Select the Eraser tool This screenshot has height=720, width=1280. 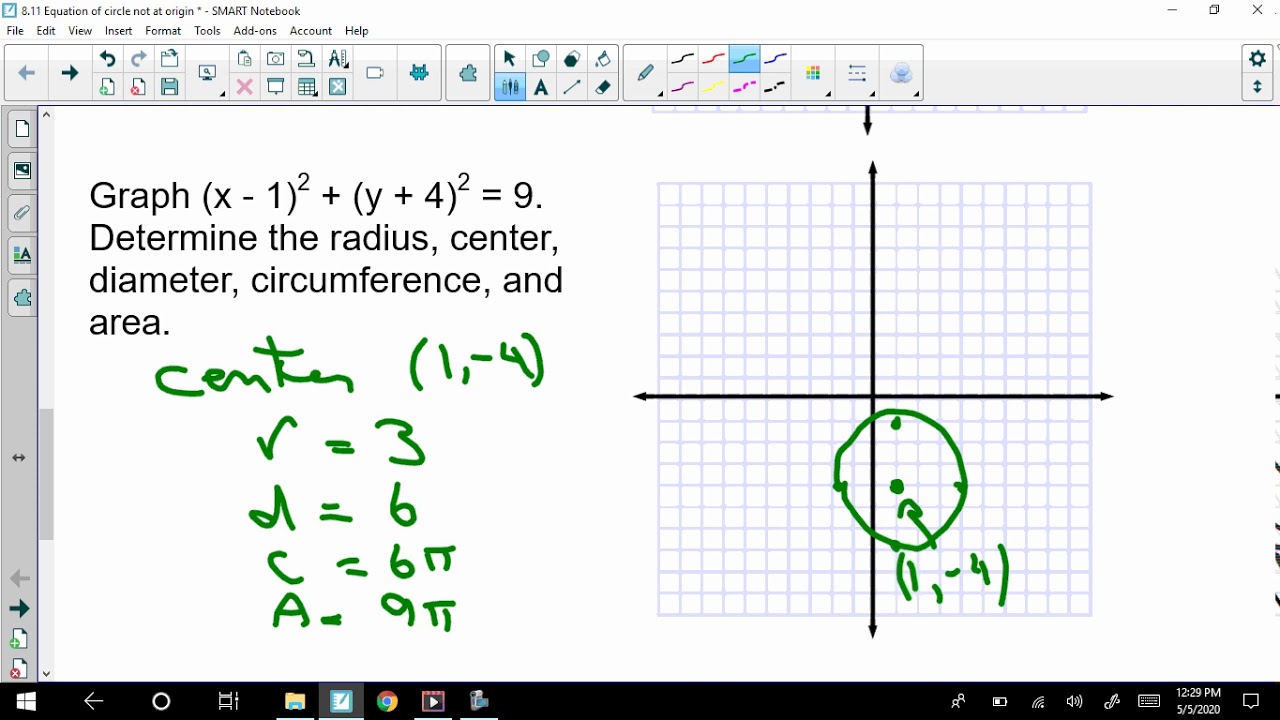click(x=602, y=87)
